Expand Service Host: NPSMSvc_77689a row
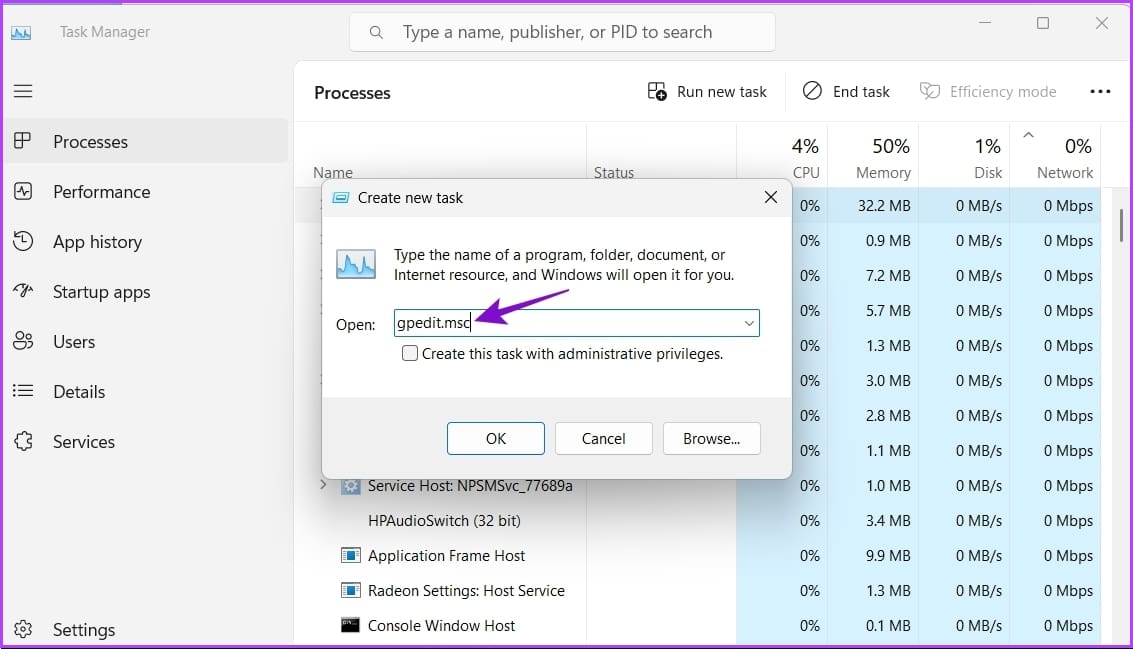This screenshot has width=1133, height=649. pos(324,485)
